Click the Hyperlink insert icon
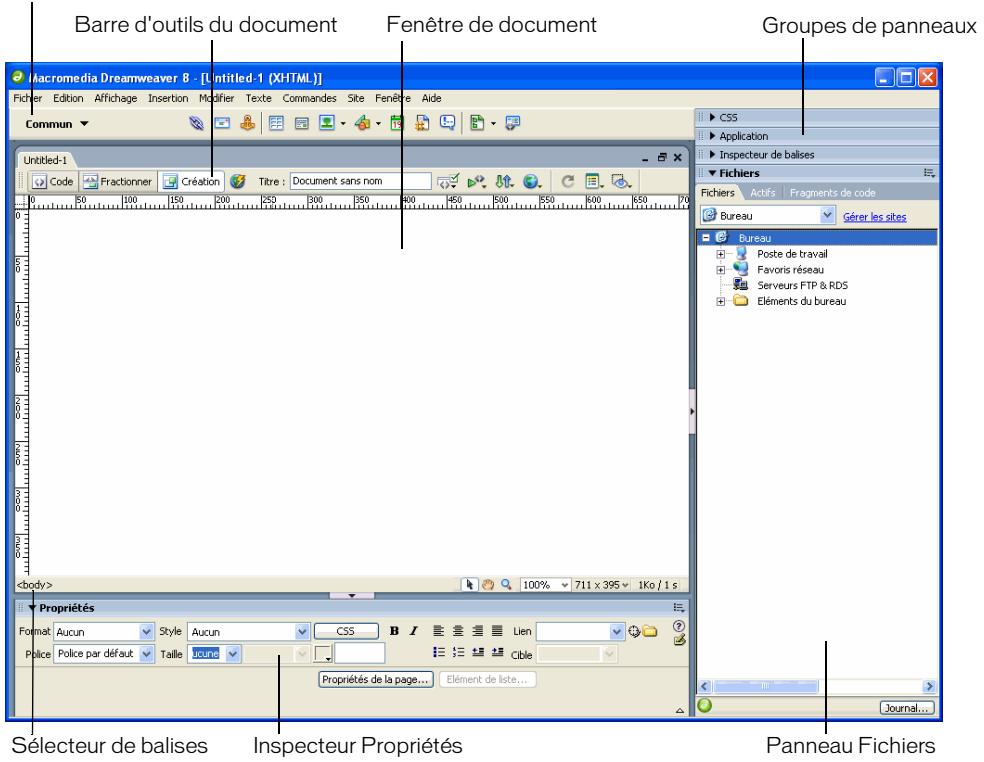This screenshot has width=984, height=762. [x=196, y=123]
